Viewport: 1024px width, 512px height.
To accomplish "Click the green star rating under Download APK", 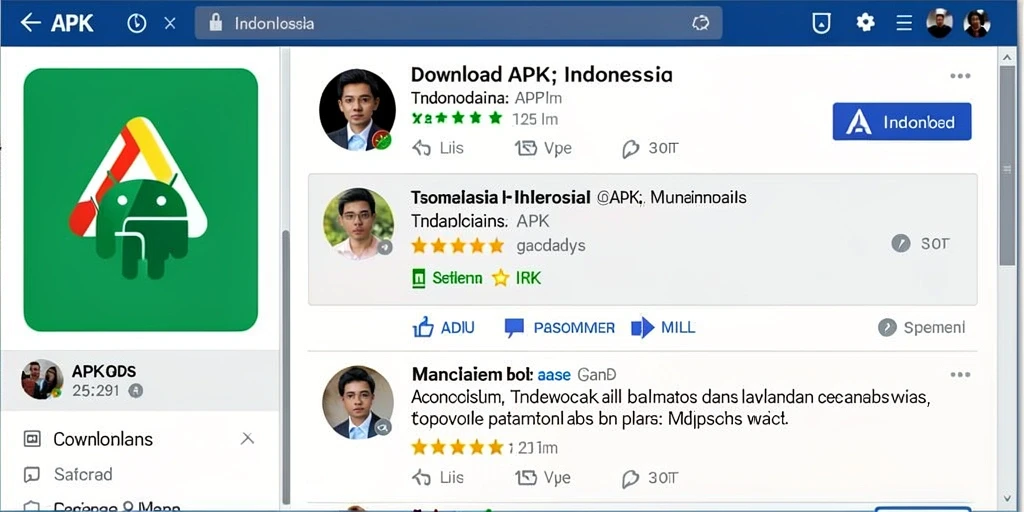I will point(457,118).
